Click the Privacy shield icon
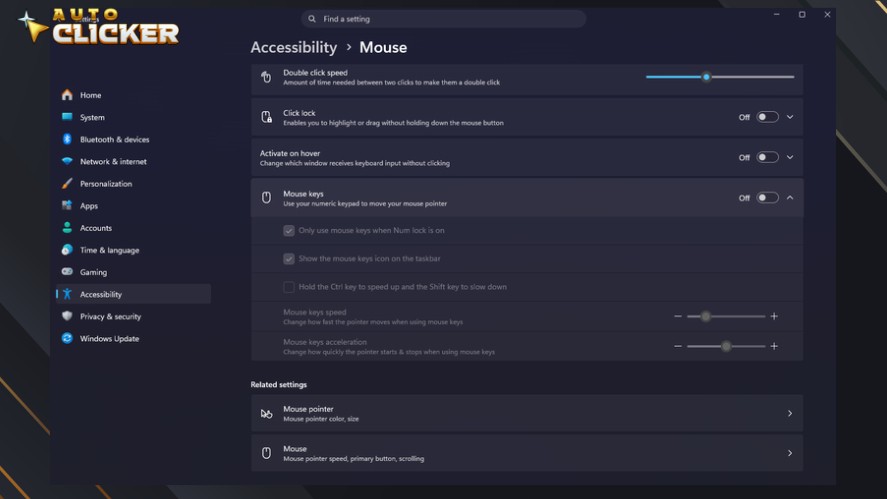The image size is (887, 499). click(x=67, y=316)
